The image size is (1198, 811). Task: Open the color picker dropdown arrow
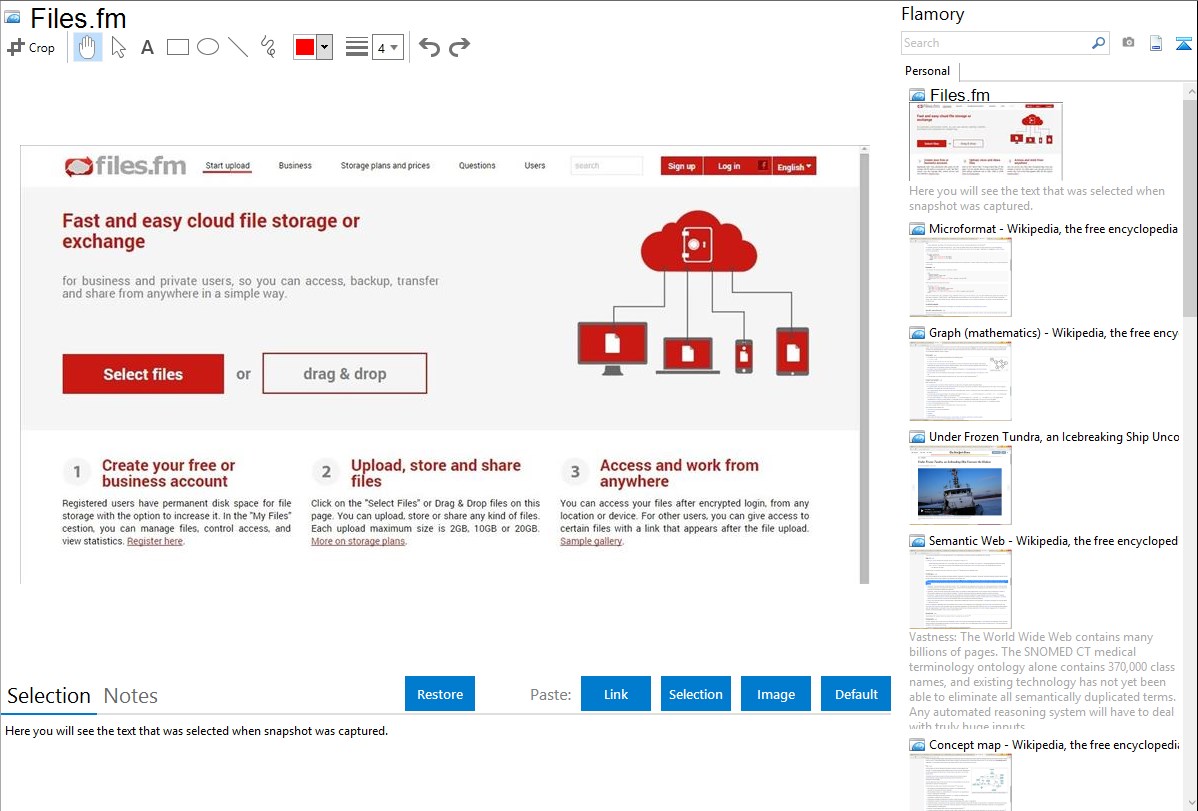click(325, 47)
